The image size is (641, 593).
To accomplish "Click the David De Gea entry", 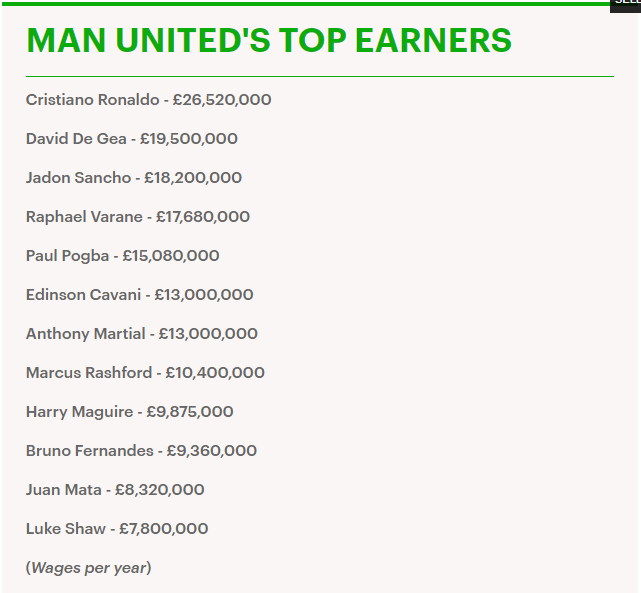I will click(x=132, y=139).
